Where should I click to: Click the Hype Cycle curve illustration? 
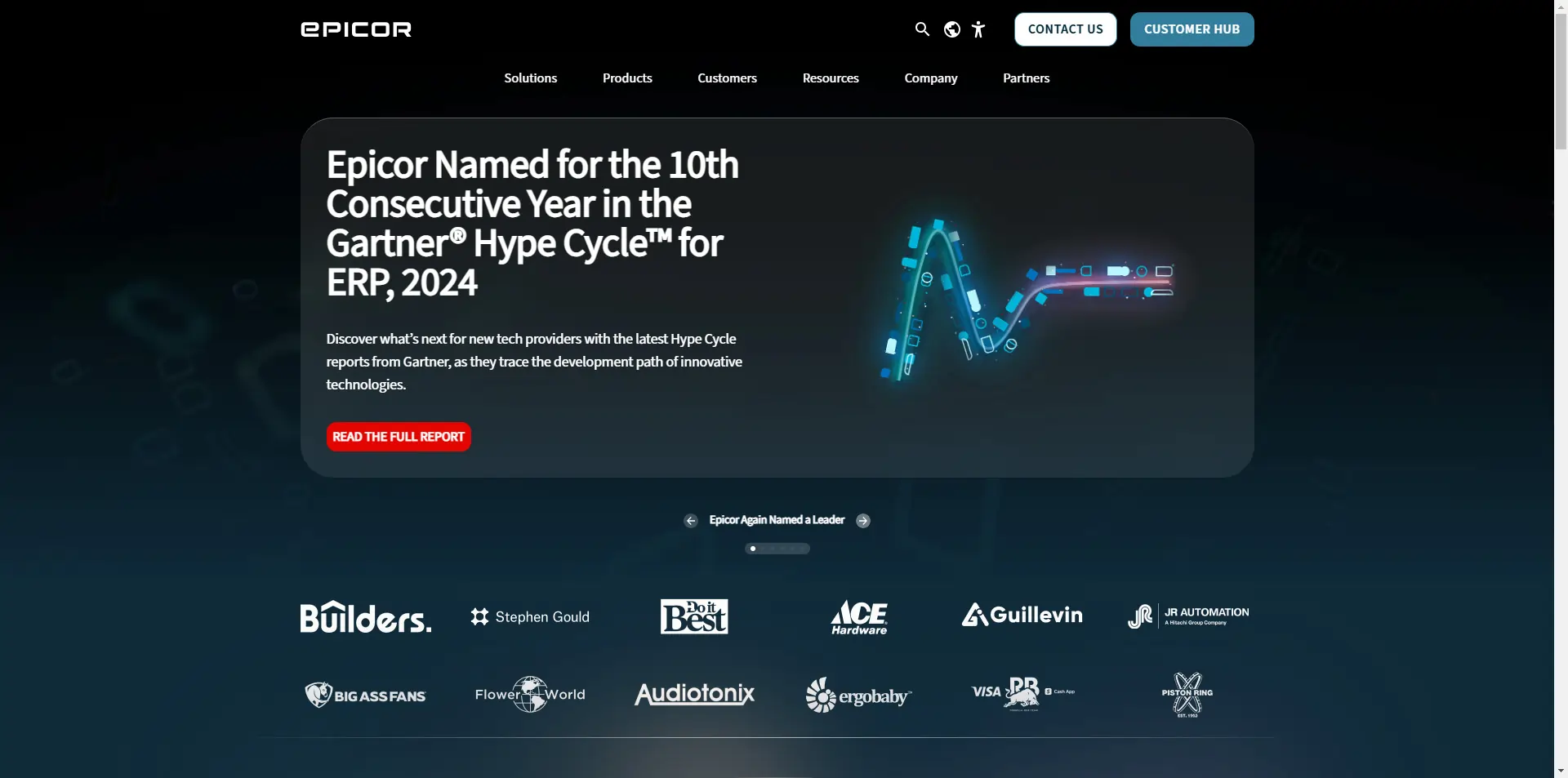tap(1027, 299)
